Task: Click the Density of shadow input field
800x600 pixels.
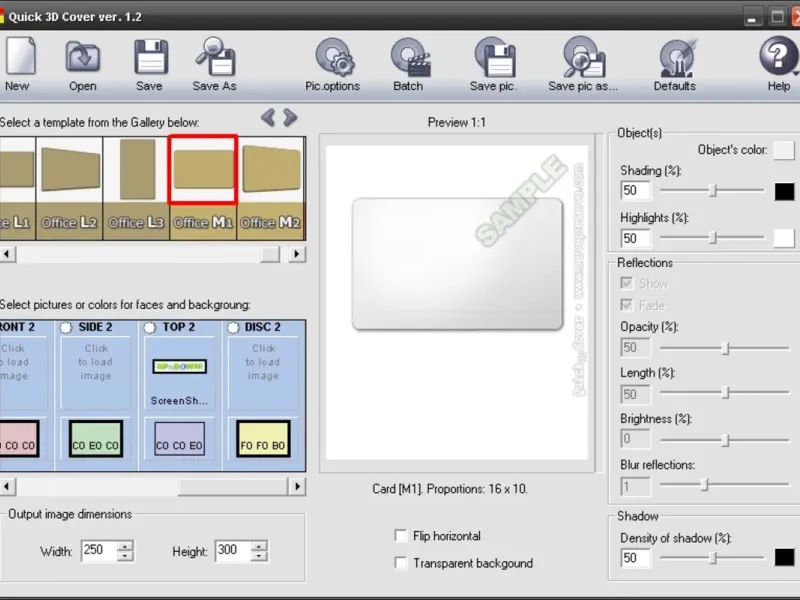Action: [636, 558]
